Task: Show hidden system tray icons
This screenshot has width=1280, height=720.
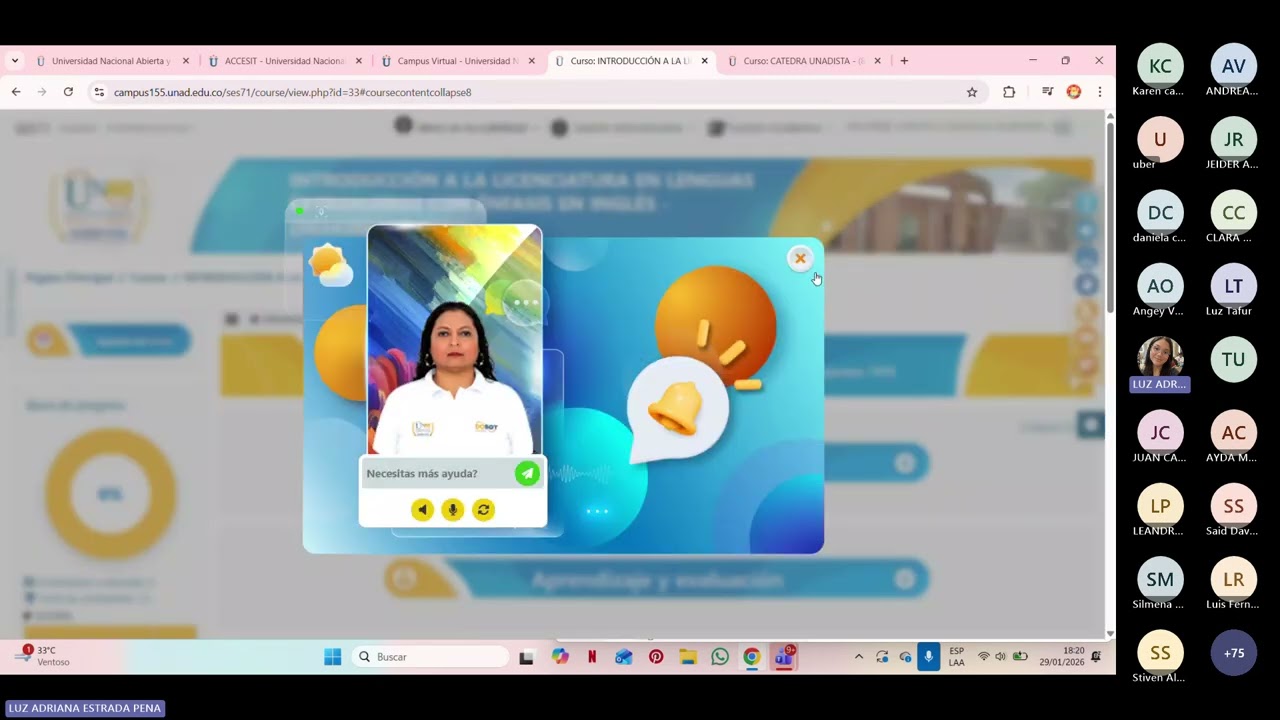Action: [x=858, y=657]
